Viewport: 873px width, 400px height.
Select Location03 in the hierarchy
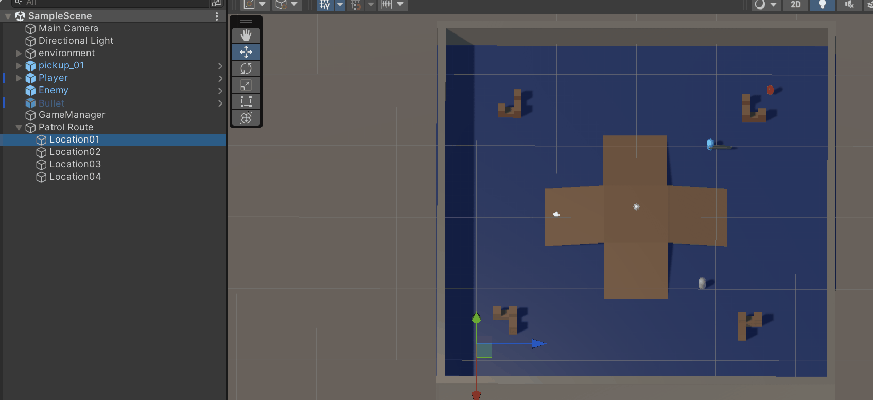(113, 164)
